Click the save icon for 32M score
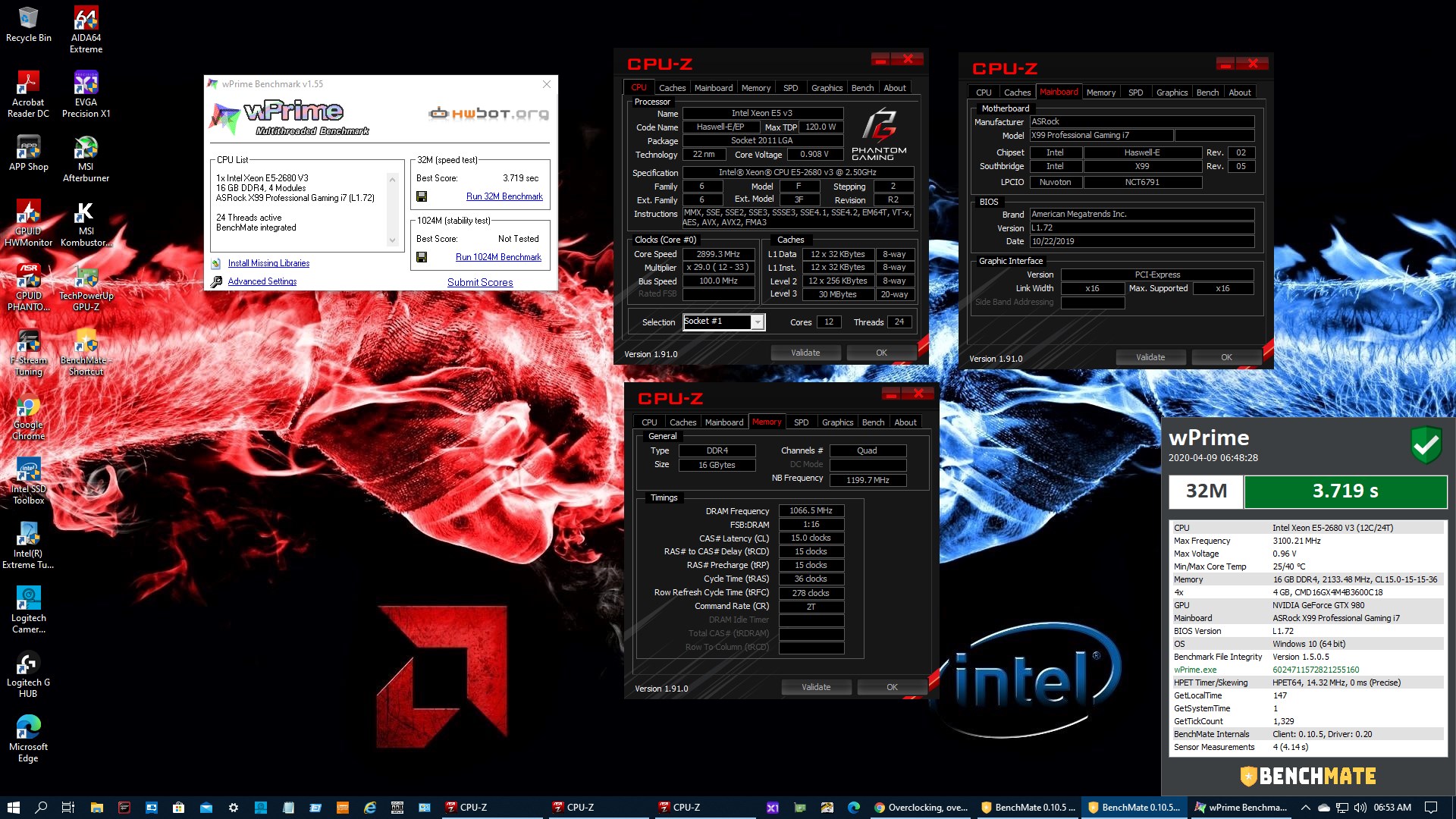The width and height of the screenshot is (1456, 819). [x=422, y=196]
